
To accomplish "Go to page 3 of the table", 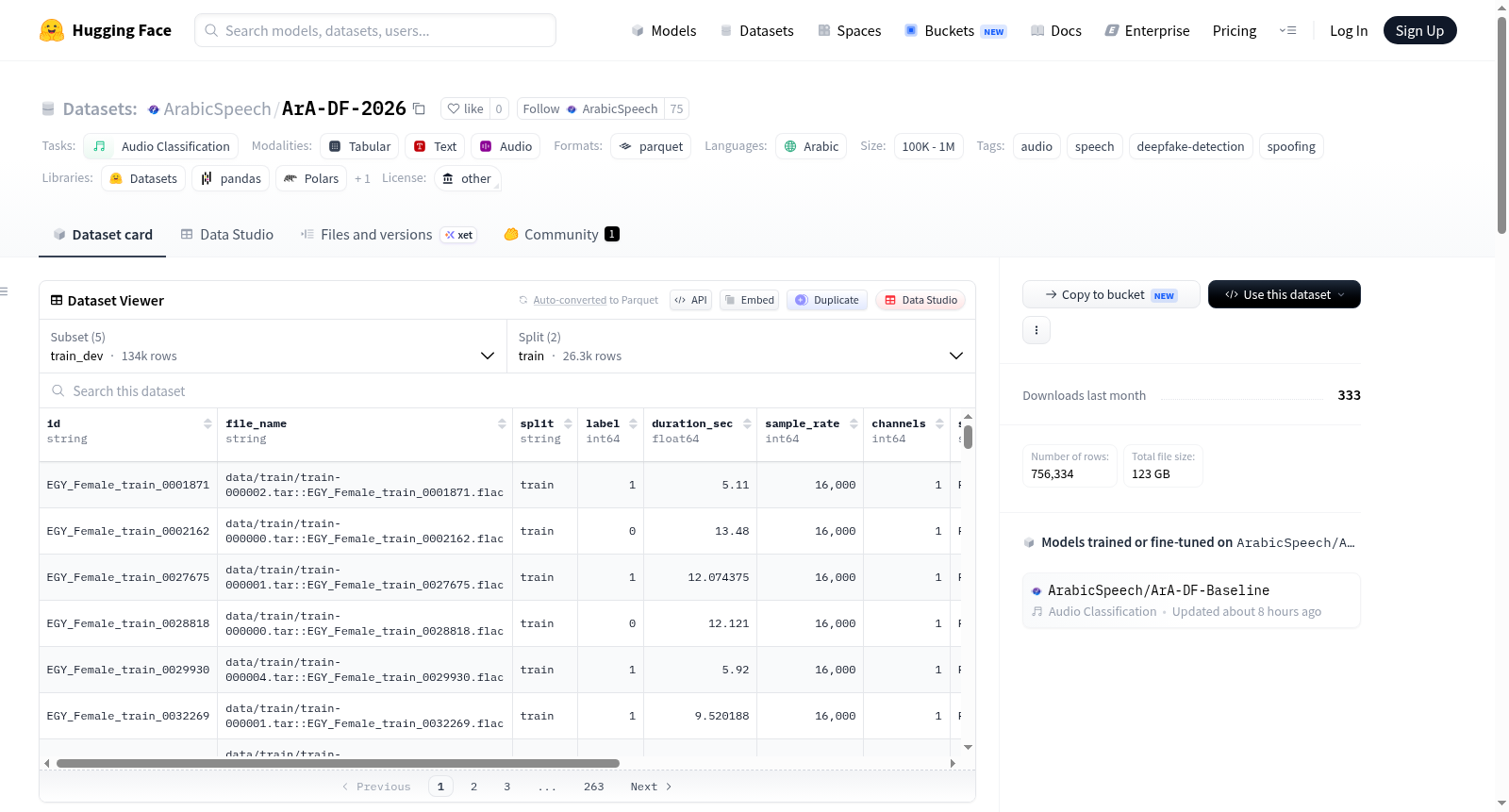I will (x=506, y=787).
